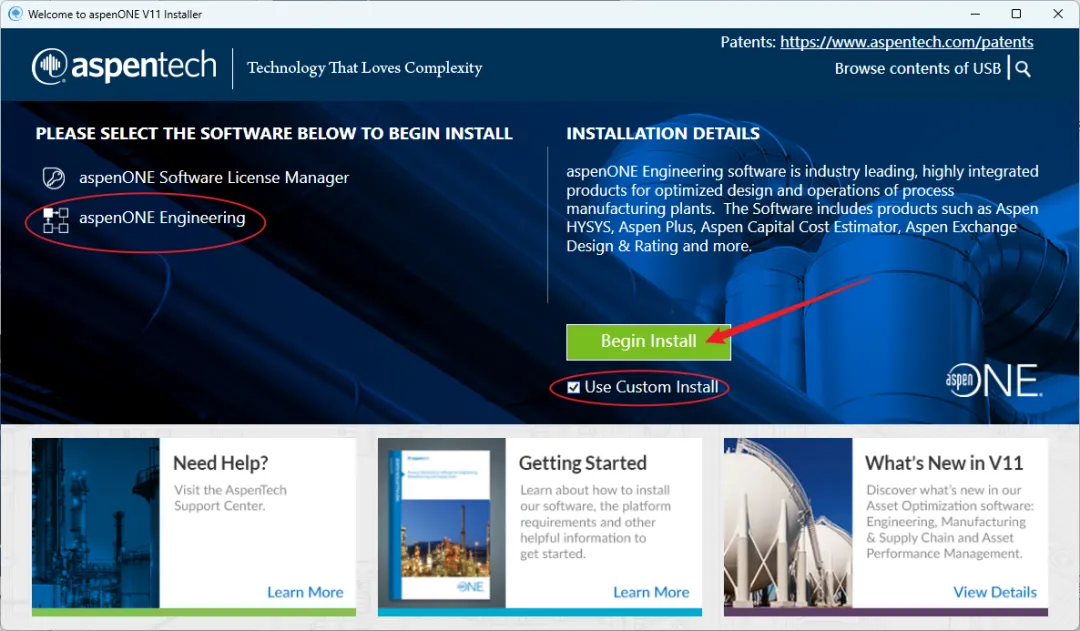Maximize the aspenONE V11 Installer window
The height and width of the screenshot is (631, 1080).
point(1016,14)
